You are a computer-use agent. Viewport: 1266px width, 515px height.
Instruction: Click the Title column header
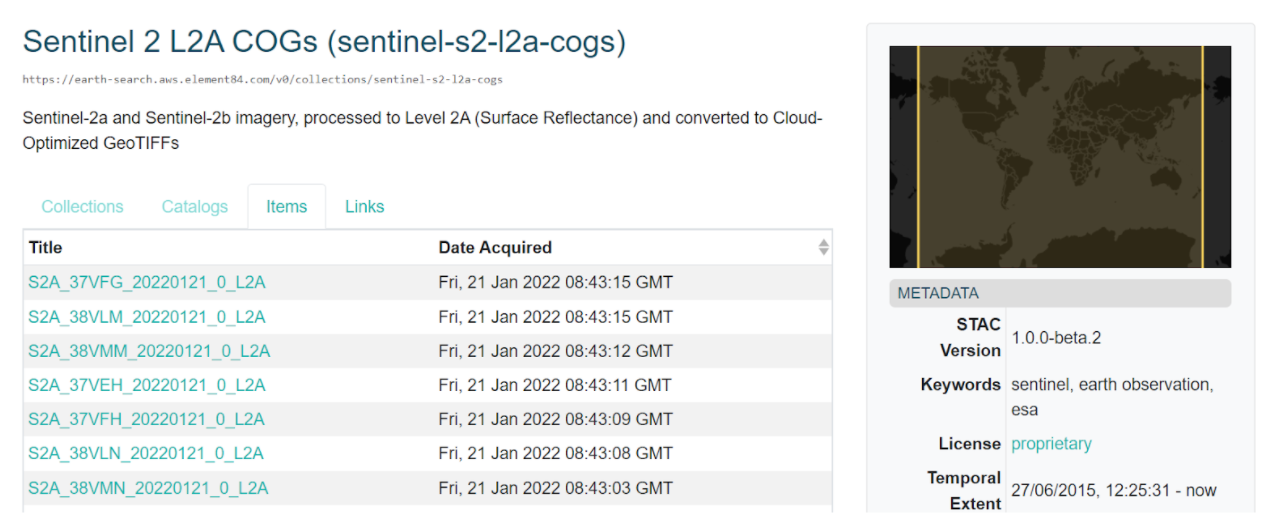pyautogui.click(x=228, y=247)
